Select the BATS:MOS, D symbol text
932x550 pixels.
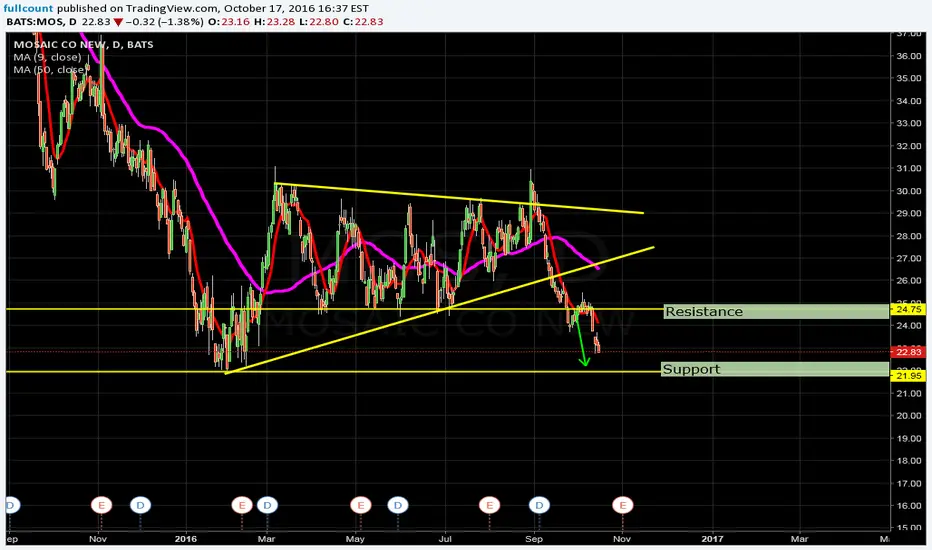42,22
